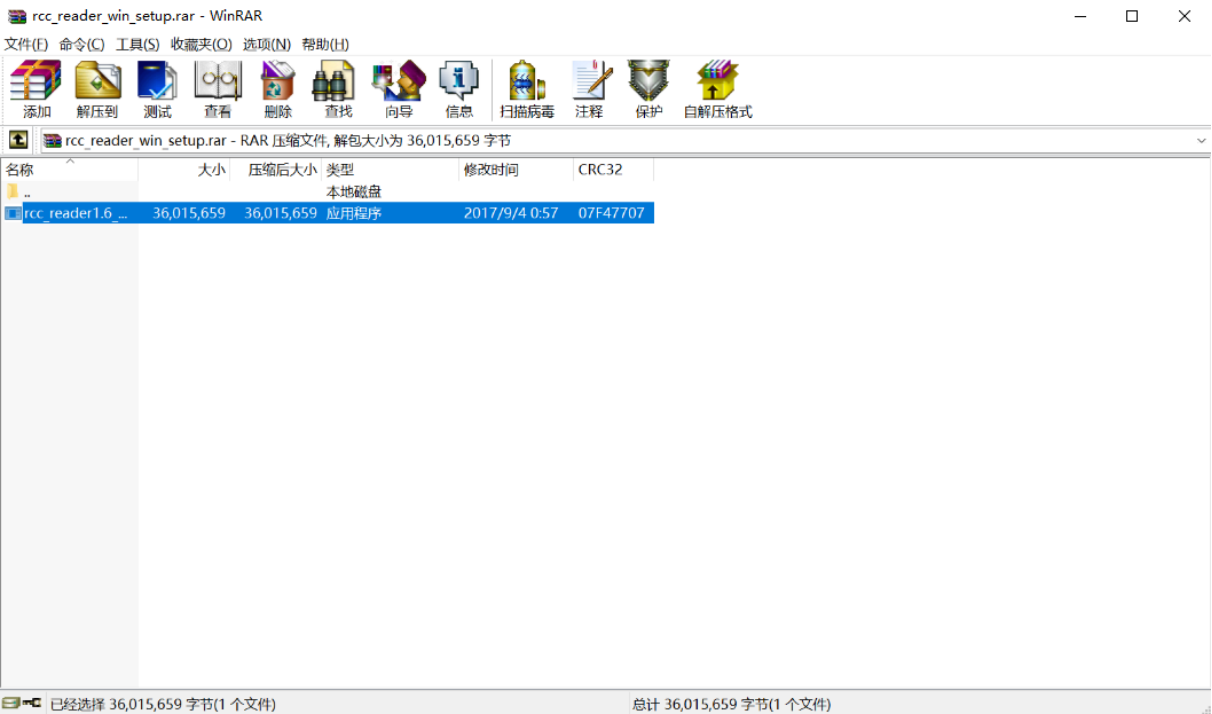The width and height of the screenshot is (1212, 714).
Task: Open the Favorites (收藏夹) menu
Action: tap(201, 44)
